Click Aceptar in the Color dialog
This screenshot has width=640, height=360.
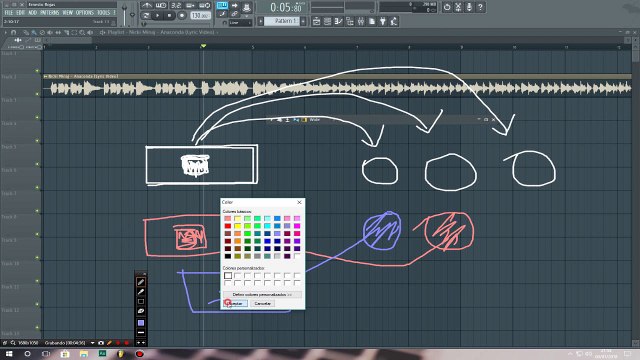(235, 304)
